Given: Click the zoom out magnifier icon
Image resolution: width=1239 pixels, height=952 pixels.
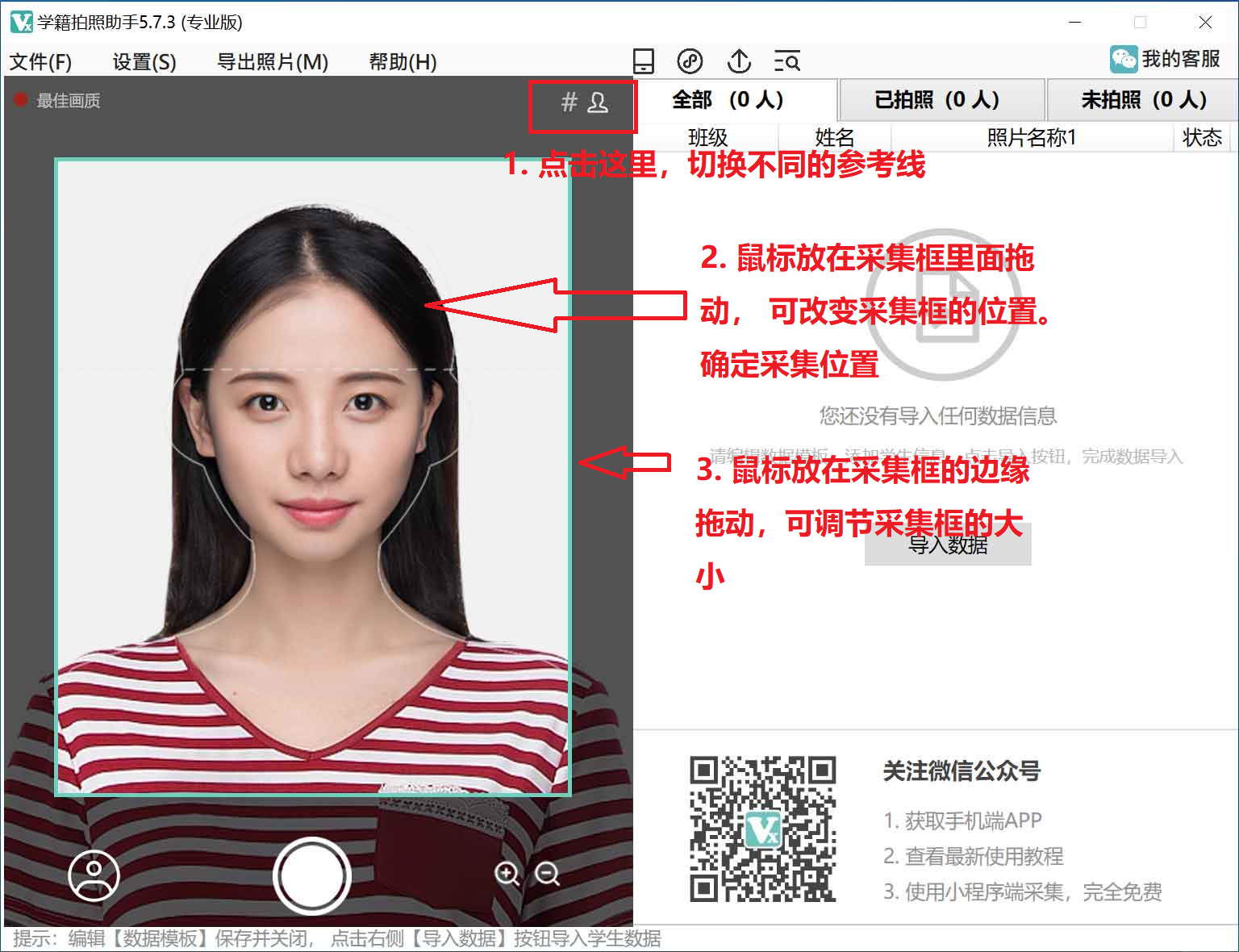Looking at the screenshot, I should coord(548,874).
